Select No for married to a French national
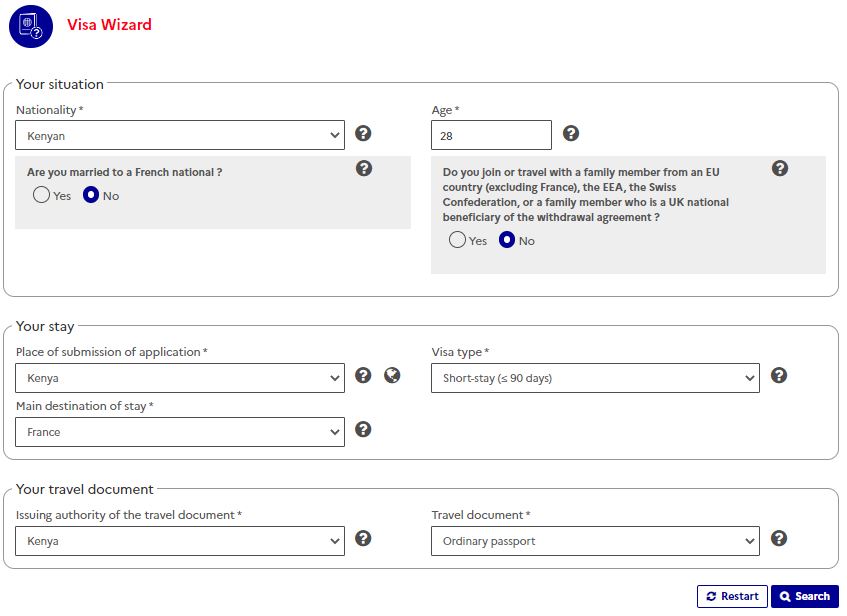847x616 pixels. click(91, 195)
